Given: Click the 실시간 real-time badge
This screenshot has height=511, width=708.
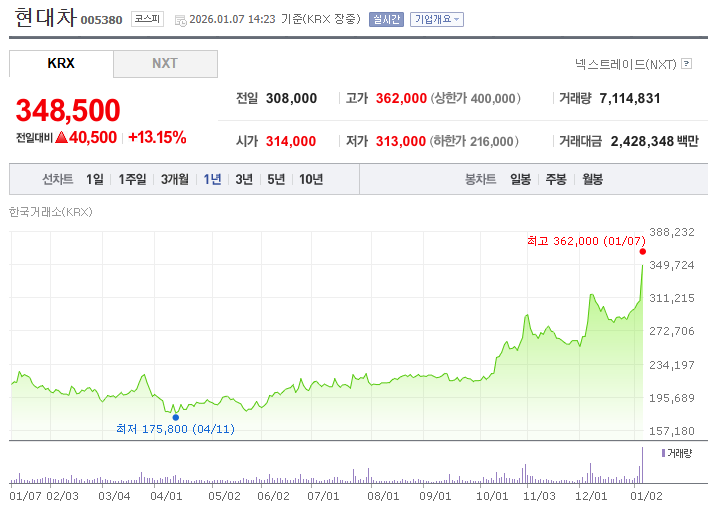Looking at the screenshot, I should click(x=386, y=19).
